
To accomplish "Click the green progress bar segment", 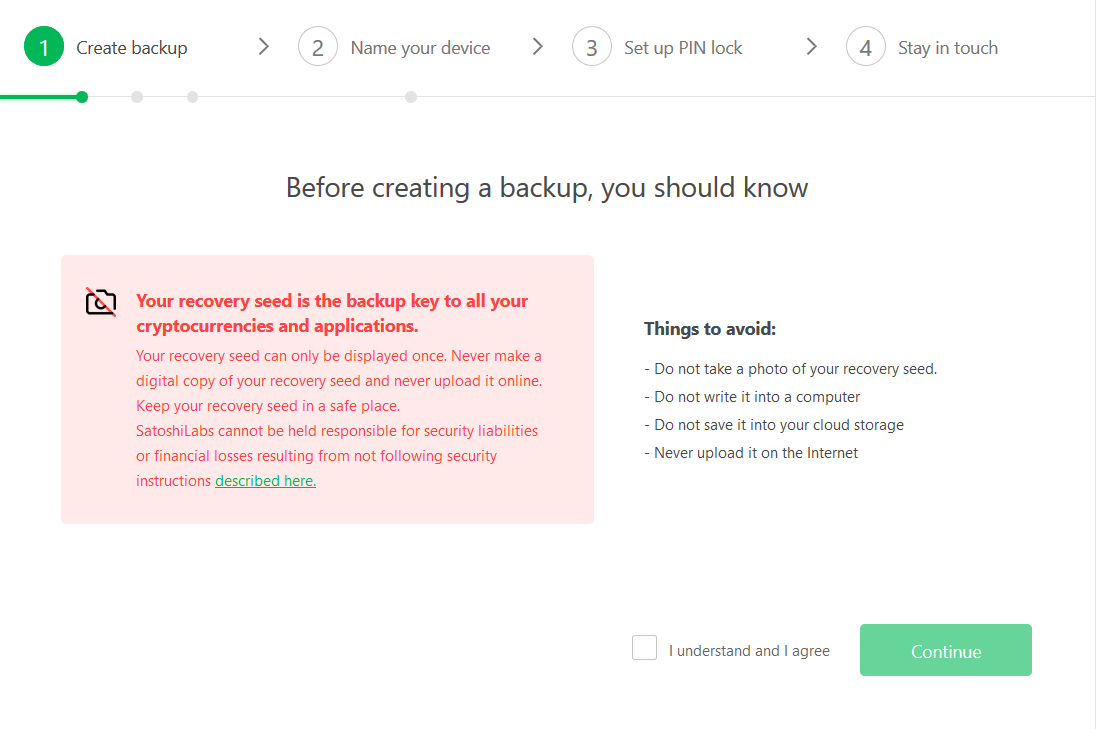I will (41, 97).
